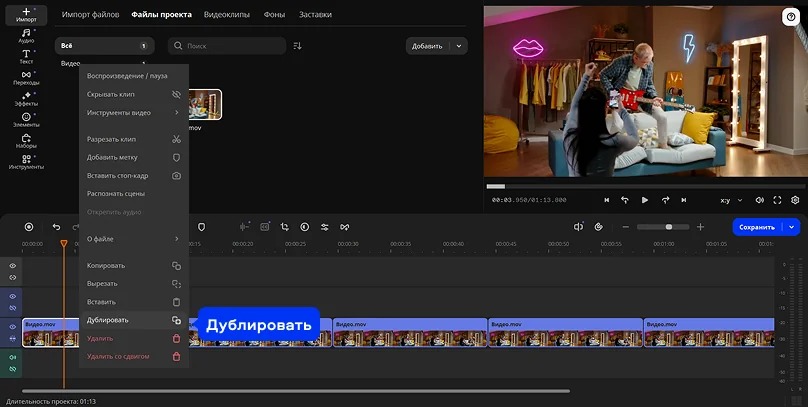Open the transition wizard icon in toolbar

[x=345, y=227]
